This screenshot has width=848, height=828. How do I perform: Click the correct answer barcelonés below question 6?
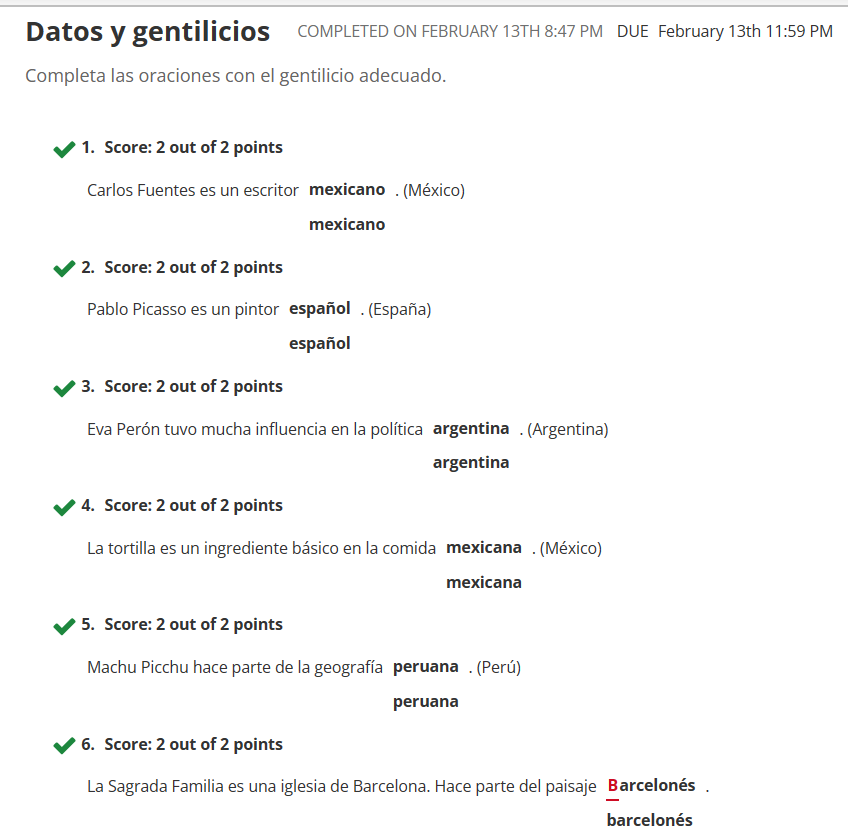click(x=650, y=820)
